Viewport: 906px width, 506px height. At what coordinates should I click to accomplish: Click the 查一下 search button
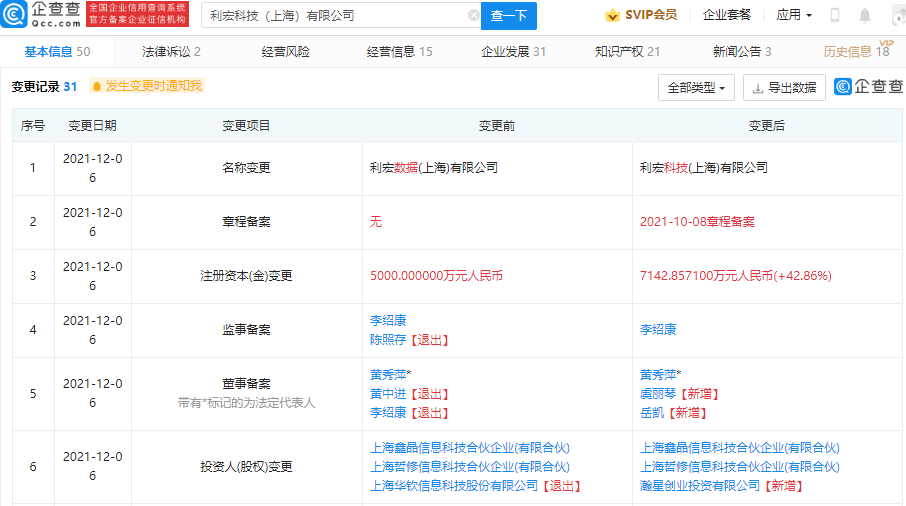(509, 16)
